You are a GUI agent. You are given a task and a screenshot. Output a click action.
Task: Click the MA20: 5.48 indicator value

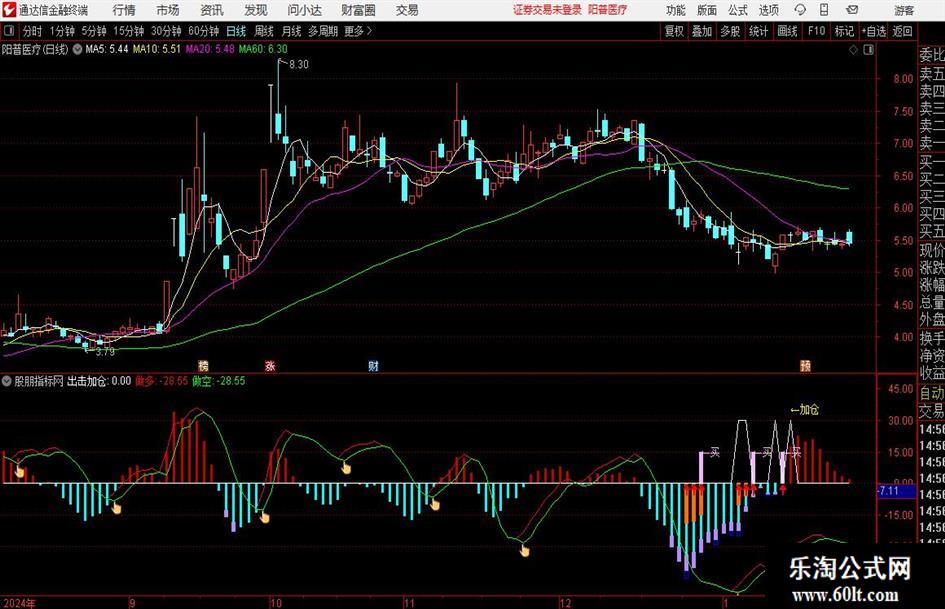(x=210, y=49)
